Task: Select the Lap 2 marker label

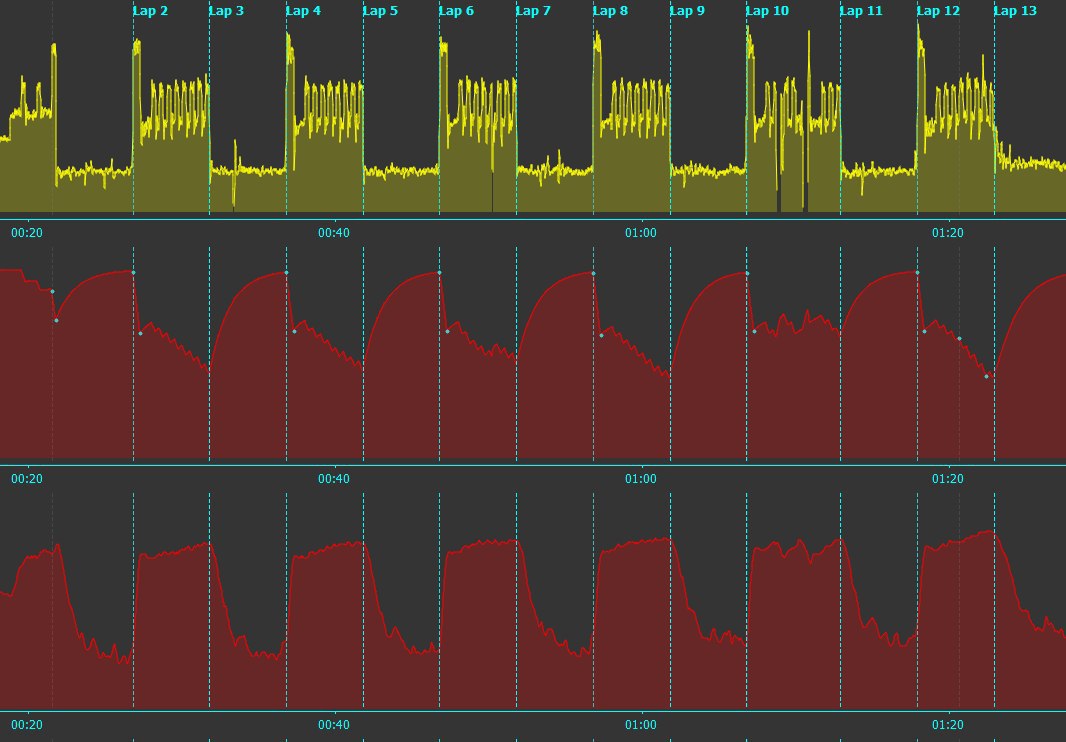Action: [150, 11]
